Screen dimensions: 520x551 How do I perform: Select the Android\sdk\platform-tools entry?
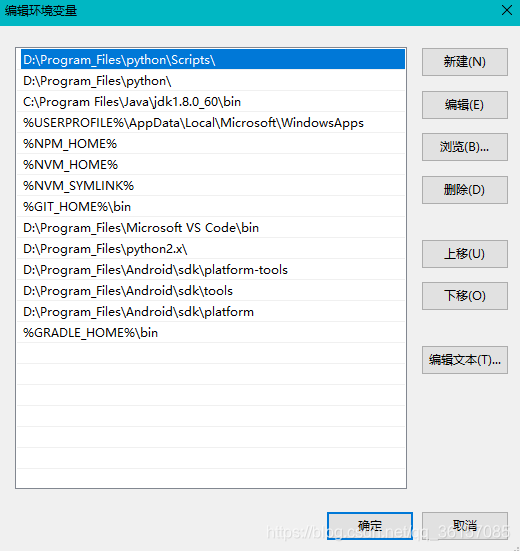pyautogui.click(x=213, y=270)
